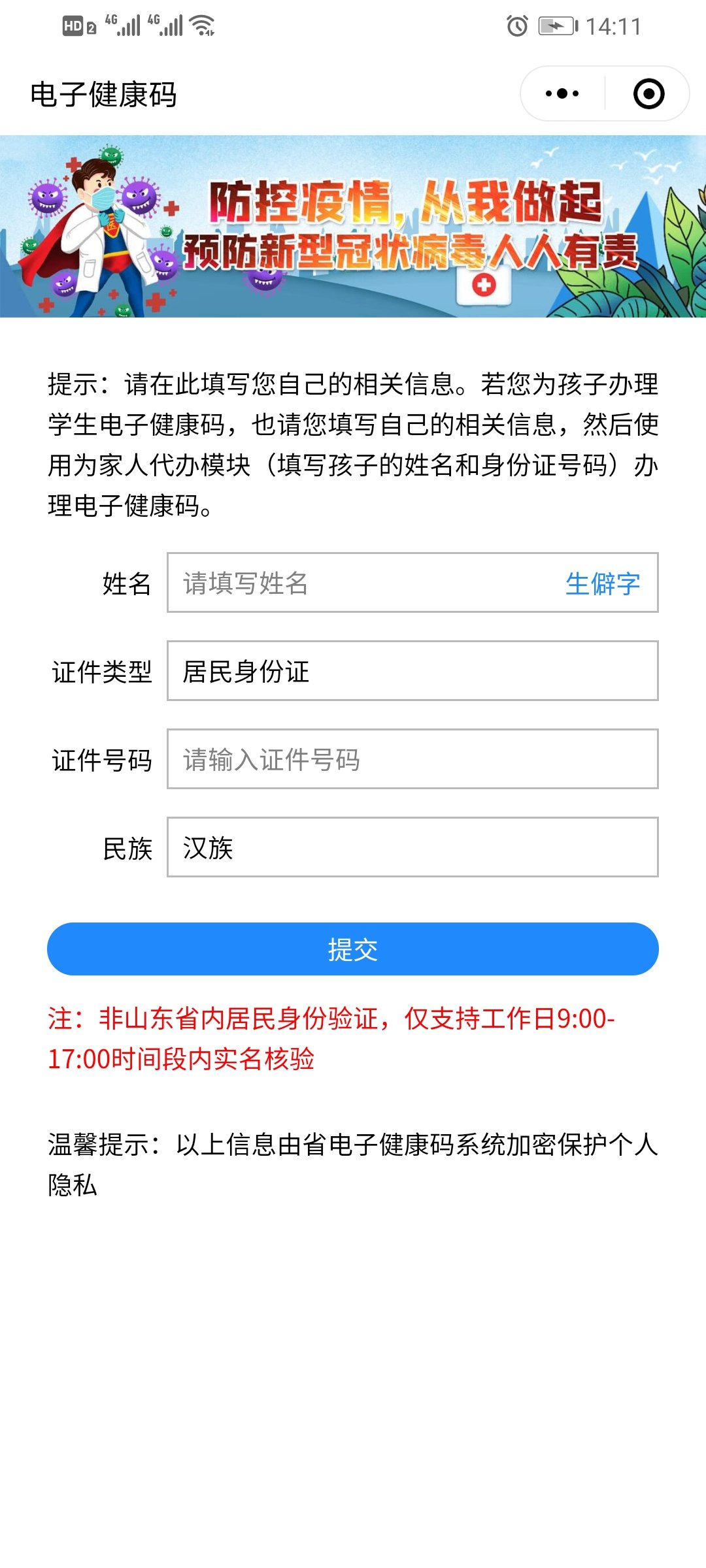
Task: Focus the 证件号码 ID number field
Action: pos(412,759)
